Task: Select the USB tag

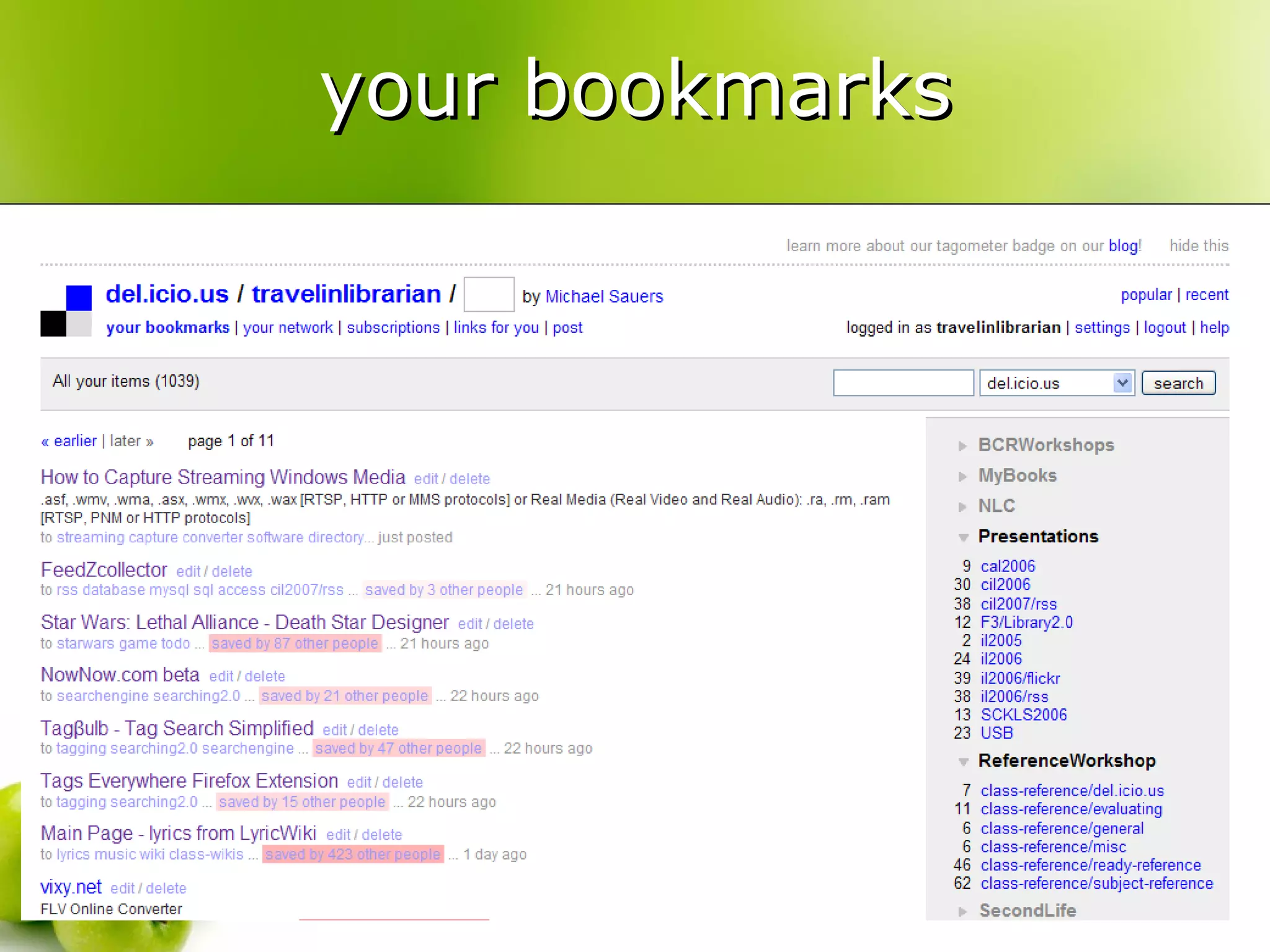Action: coord(997,733)
